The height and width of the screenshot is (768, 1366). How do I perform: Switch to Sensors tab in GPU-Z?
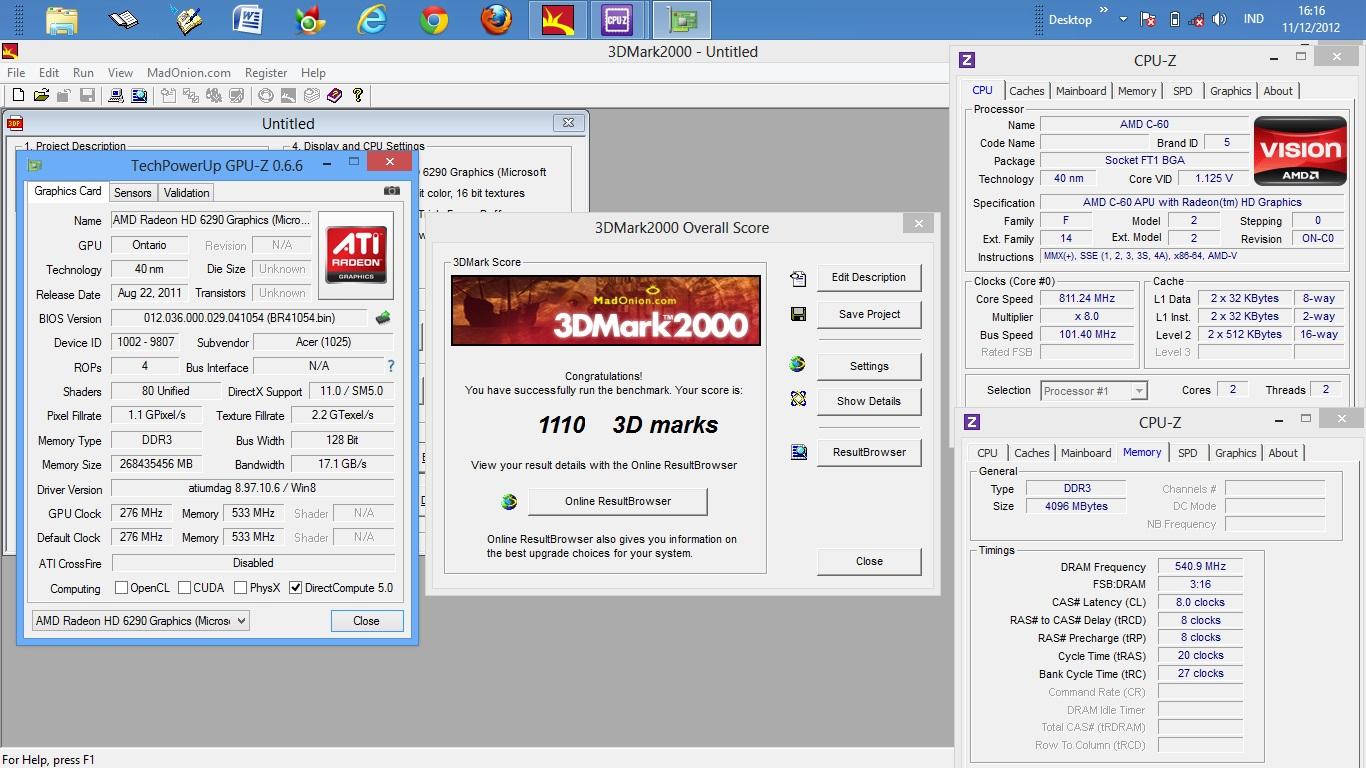click(132, 193)
